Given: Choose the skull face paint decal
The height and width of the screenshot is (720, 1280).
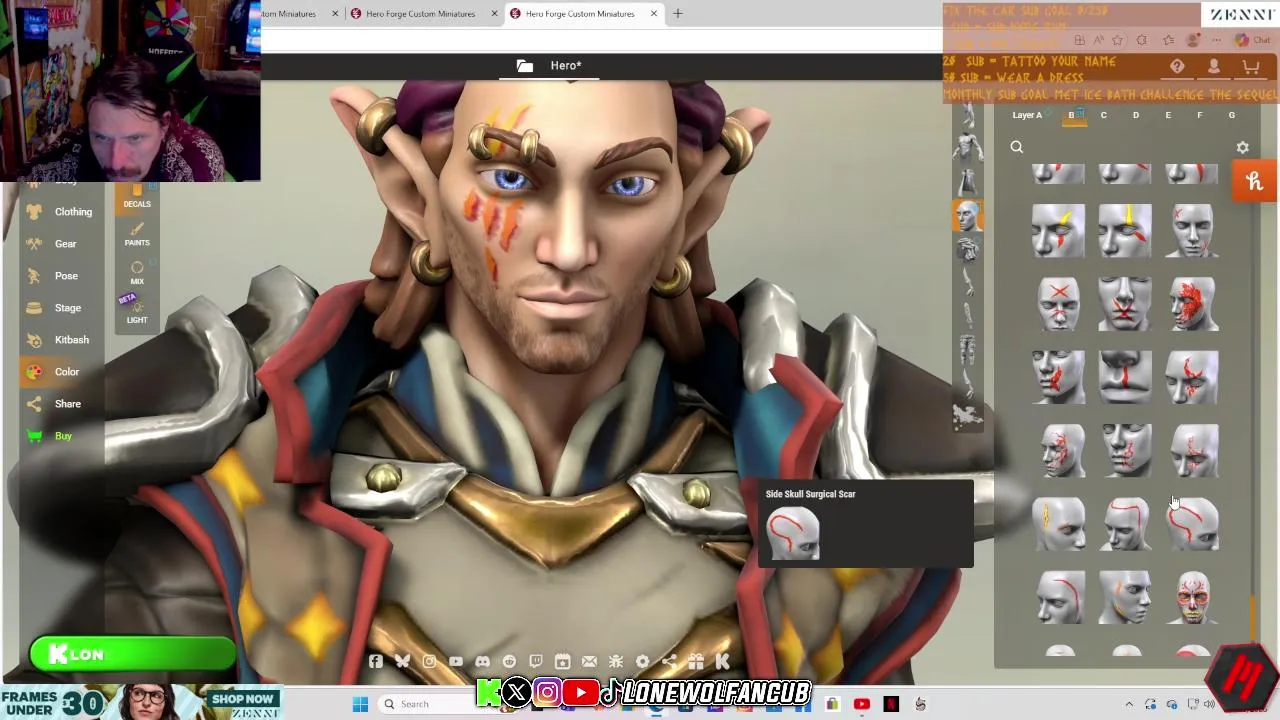Looking at the screenshot, I should pyautogui.click(x=1192, y=597).
